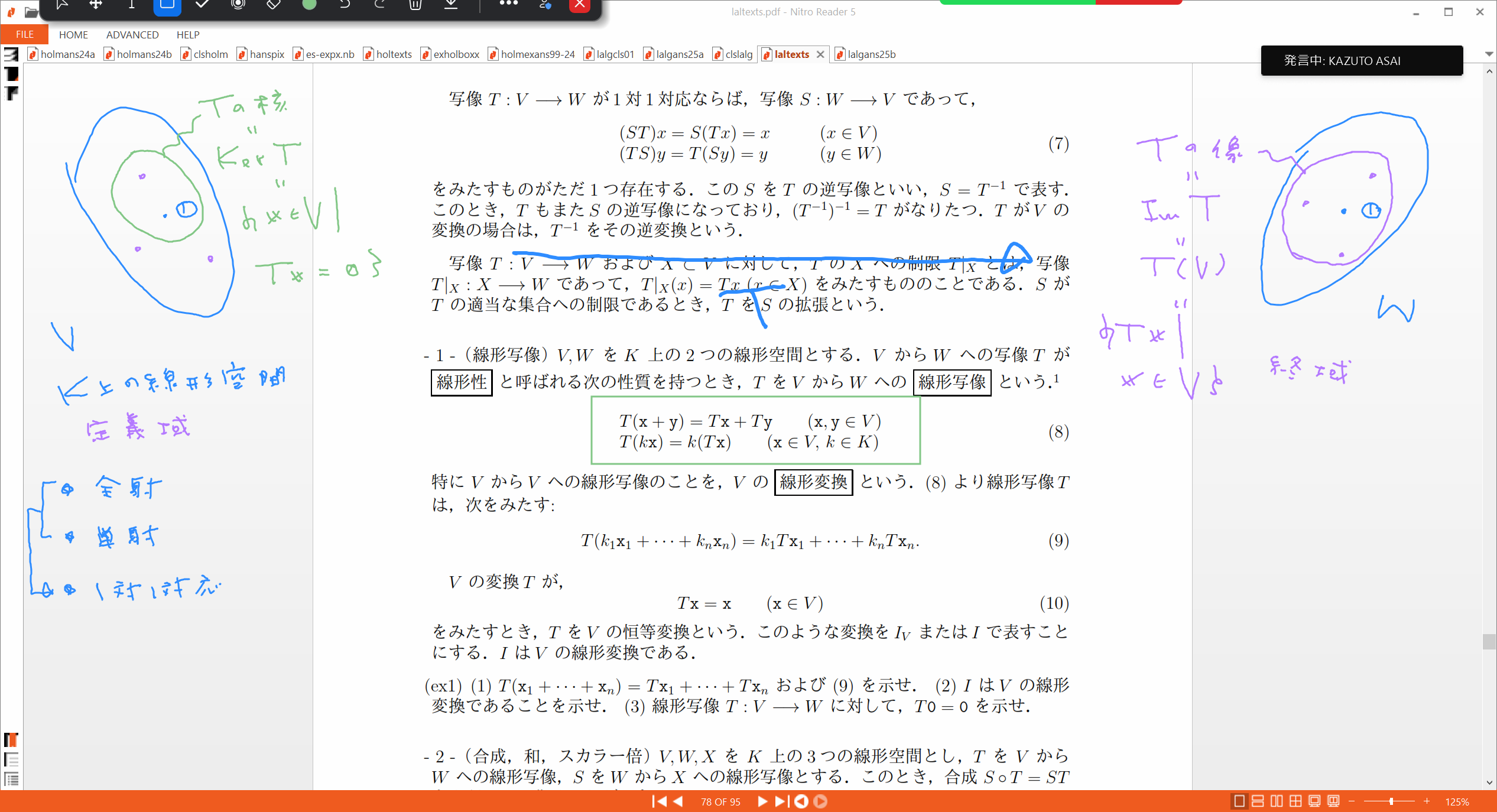
Task: Save annotations with download icon
Action: tap(451, 5)
